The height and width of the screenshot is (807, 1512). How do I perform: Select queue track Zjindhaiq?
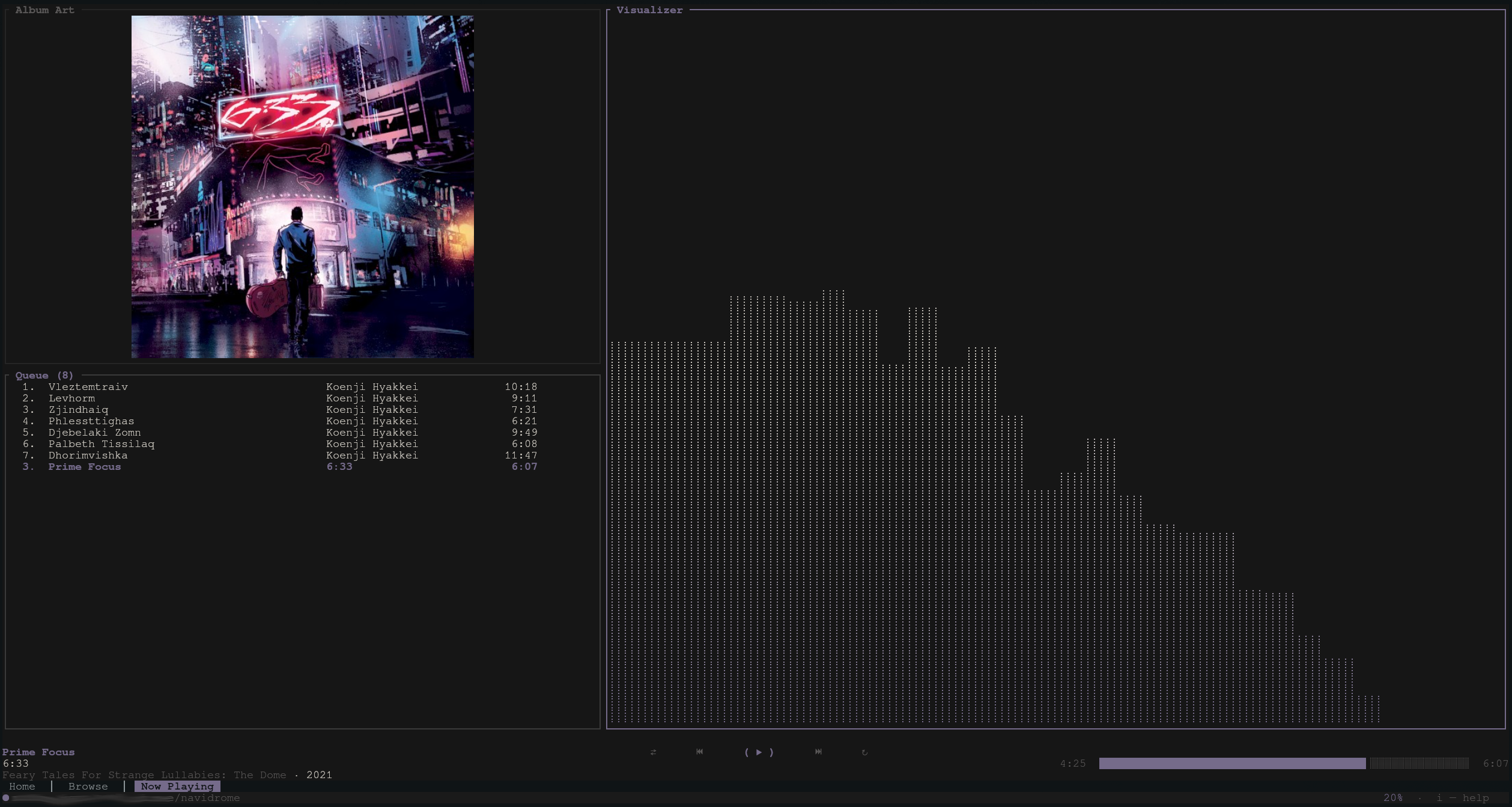tap(280, 409)
